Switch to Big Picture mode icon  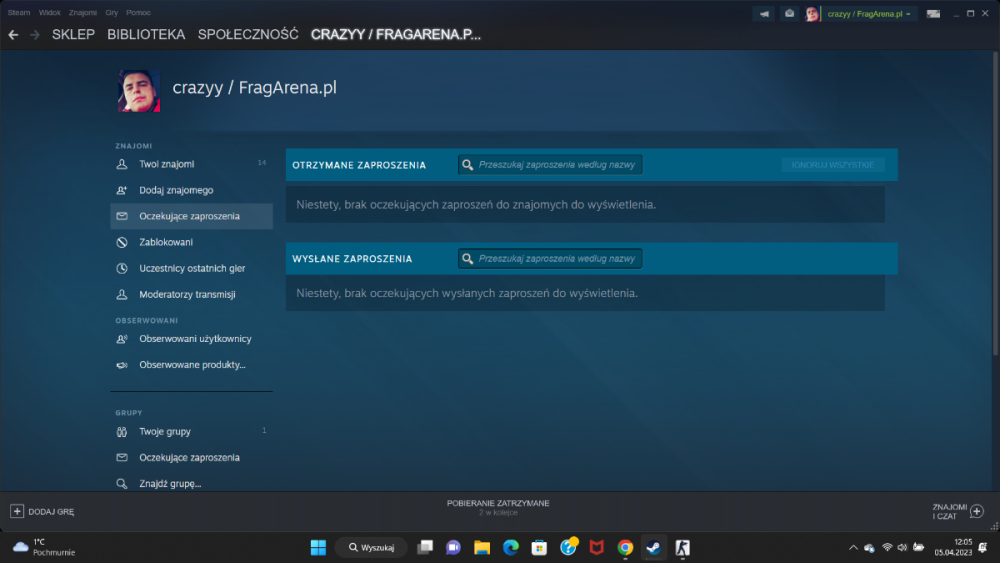coord(933,14)
